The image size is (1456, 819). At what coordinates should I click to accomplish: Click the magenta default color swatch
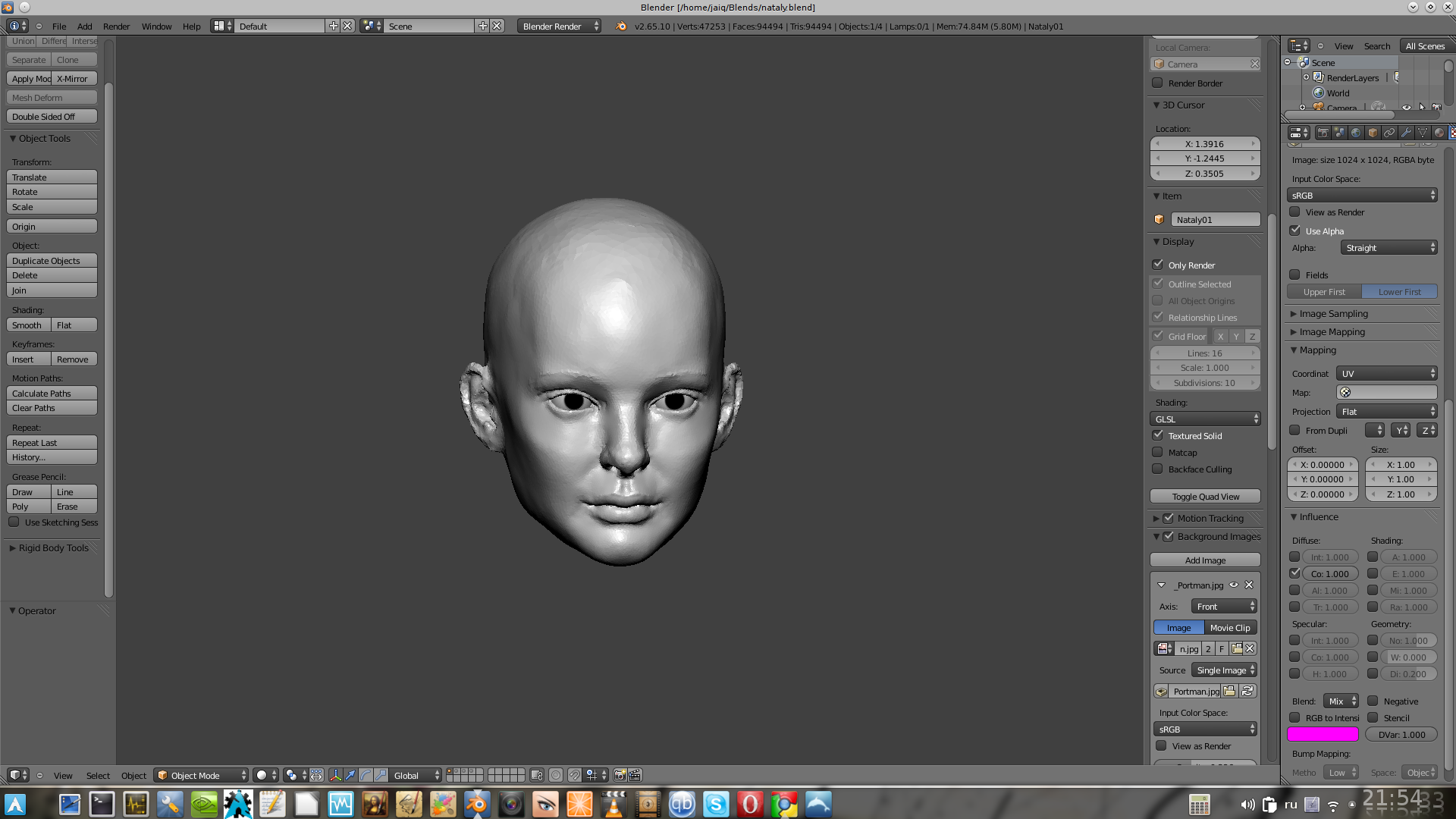pos(1323,734)
